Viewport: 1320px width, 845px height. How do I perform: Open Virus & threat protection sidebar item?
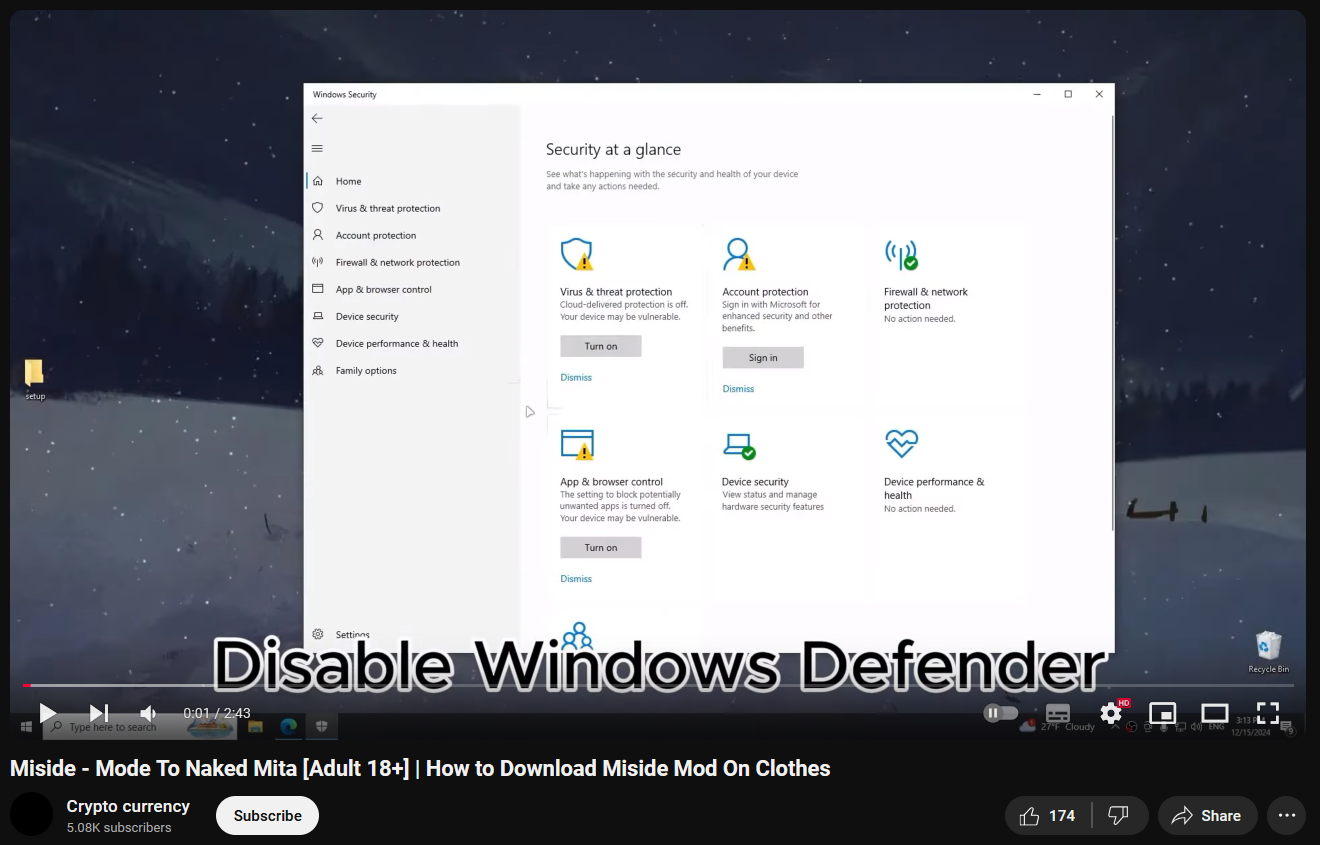[x=412, y=208]
